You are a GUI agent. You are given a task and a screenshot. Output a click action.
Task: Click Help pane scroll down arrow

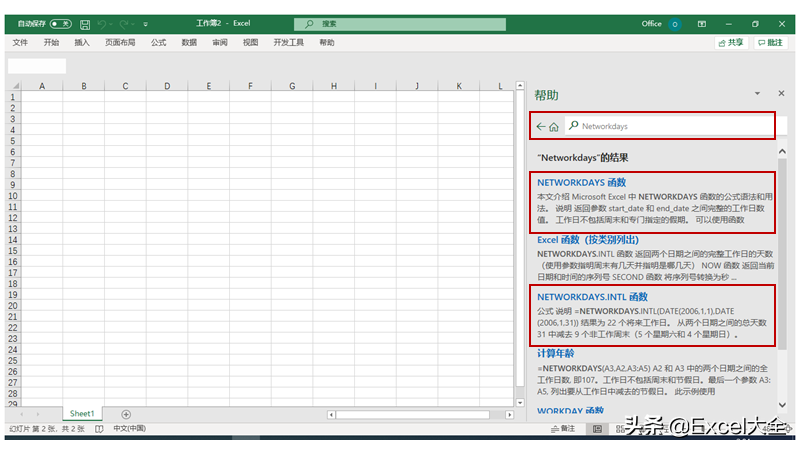click(782, 405)
